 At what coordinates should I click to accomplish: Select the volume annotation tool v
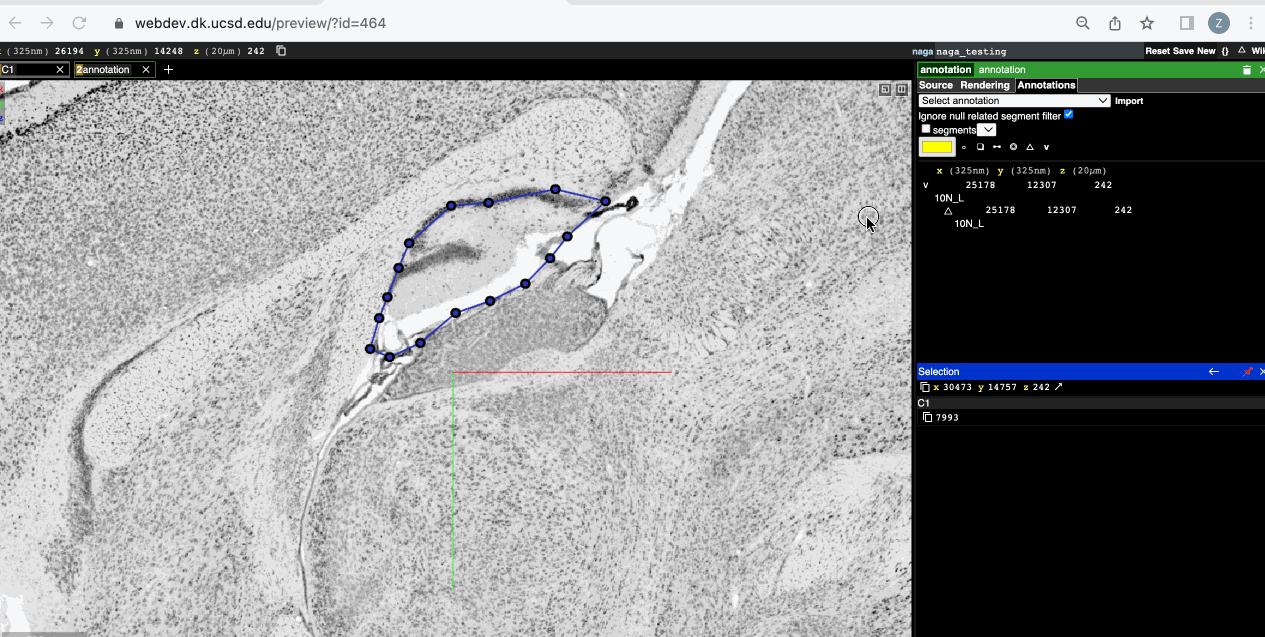pos(1046,147)
